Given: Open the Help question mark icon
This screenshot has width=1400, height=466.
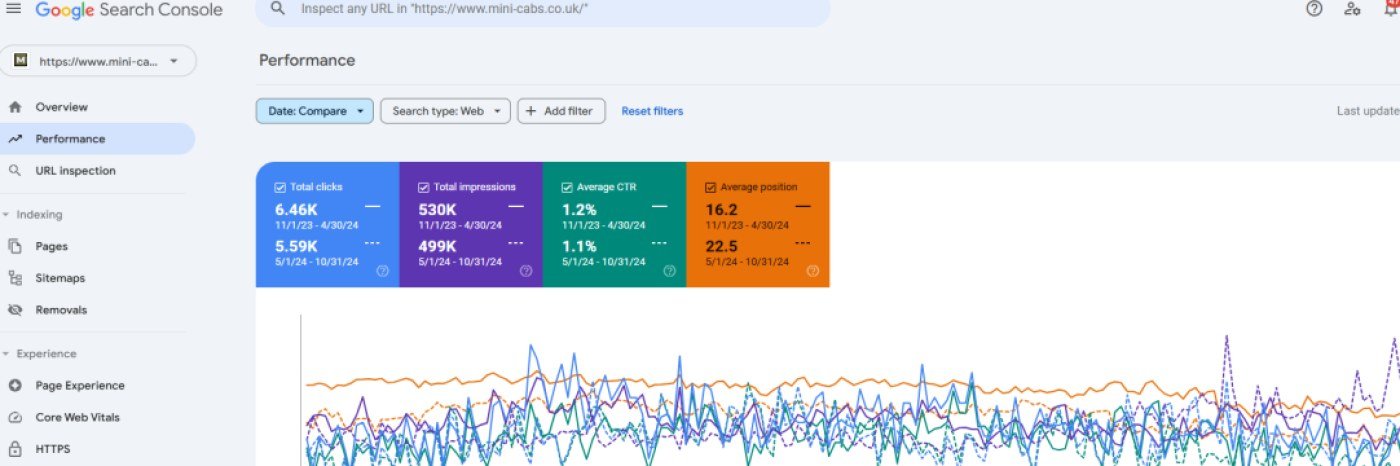Looking at the screenshot, I should coord(1314,8).
